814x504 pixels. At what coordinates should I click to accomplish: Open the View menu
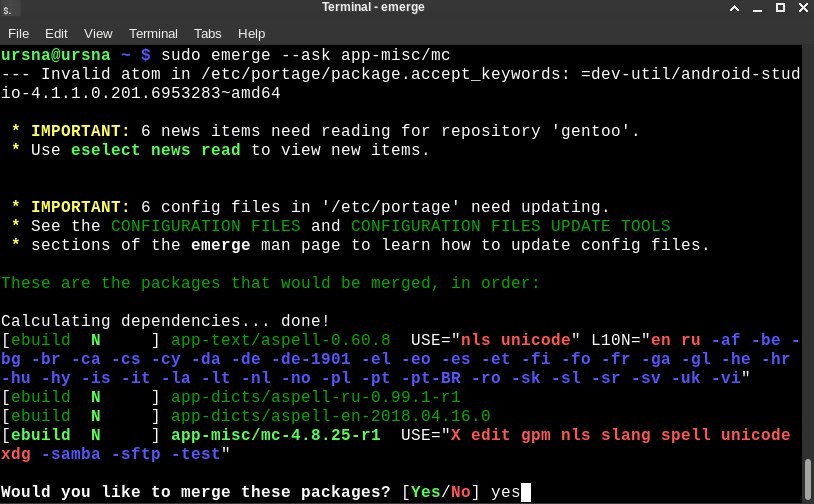(98, 34)
